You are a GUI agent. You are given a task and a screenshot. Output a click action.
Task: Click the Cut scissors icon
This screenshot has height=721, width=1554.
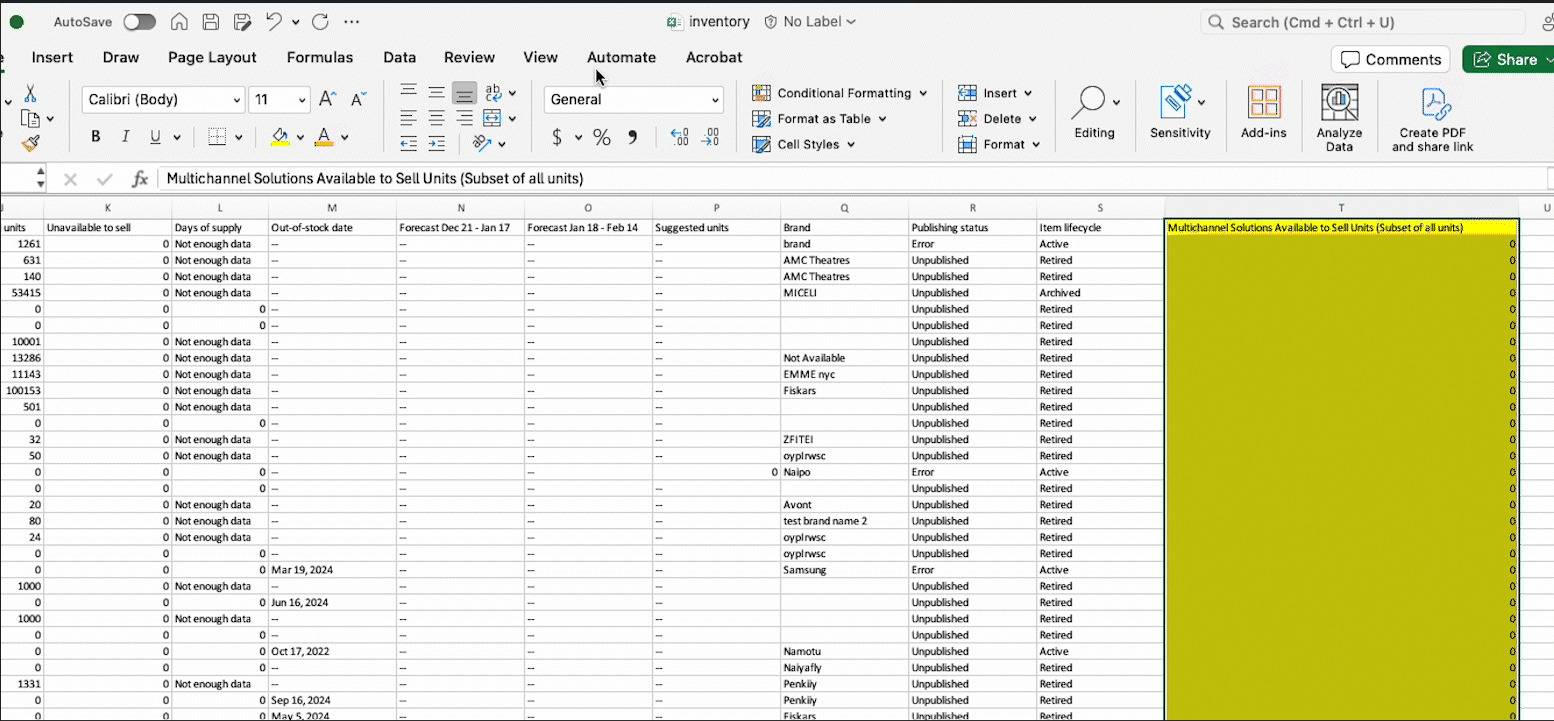pyautogui.click(x=30, y=94)
